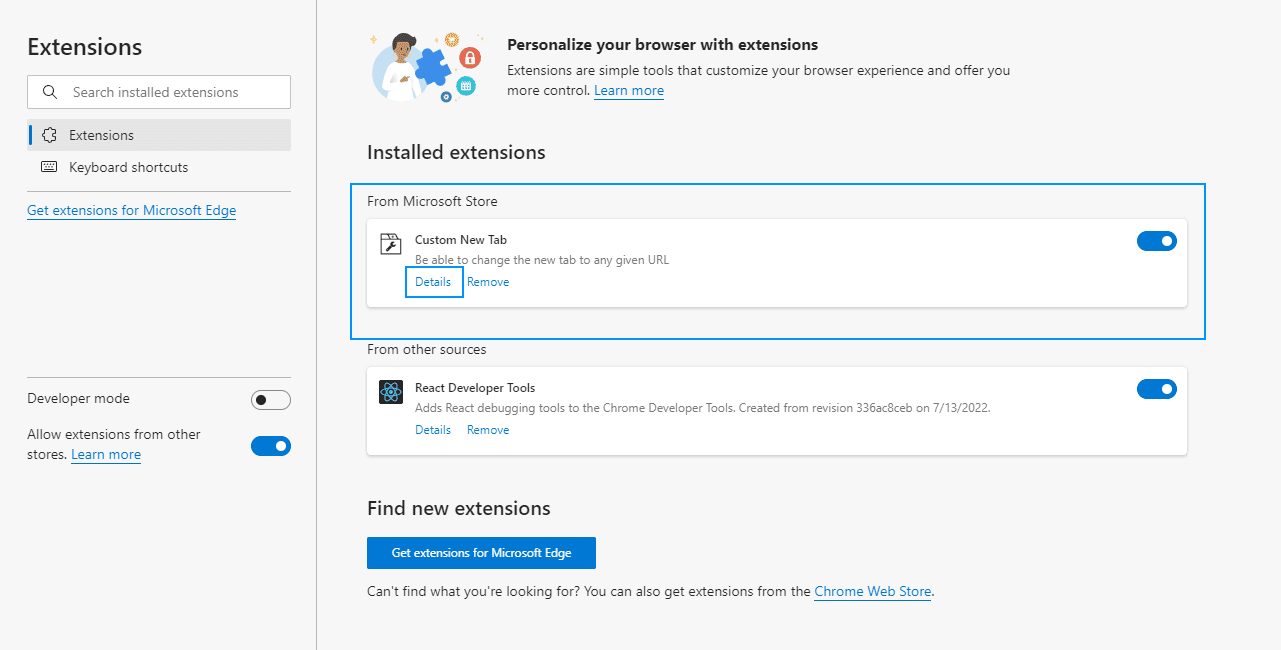Disable the React Developer Tools extension
Viewport: 1281px width, 650px height.
tap(1156, 389)
